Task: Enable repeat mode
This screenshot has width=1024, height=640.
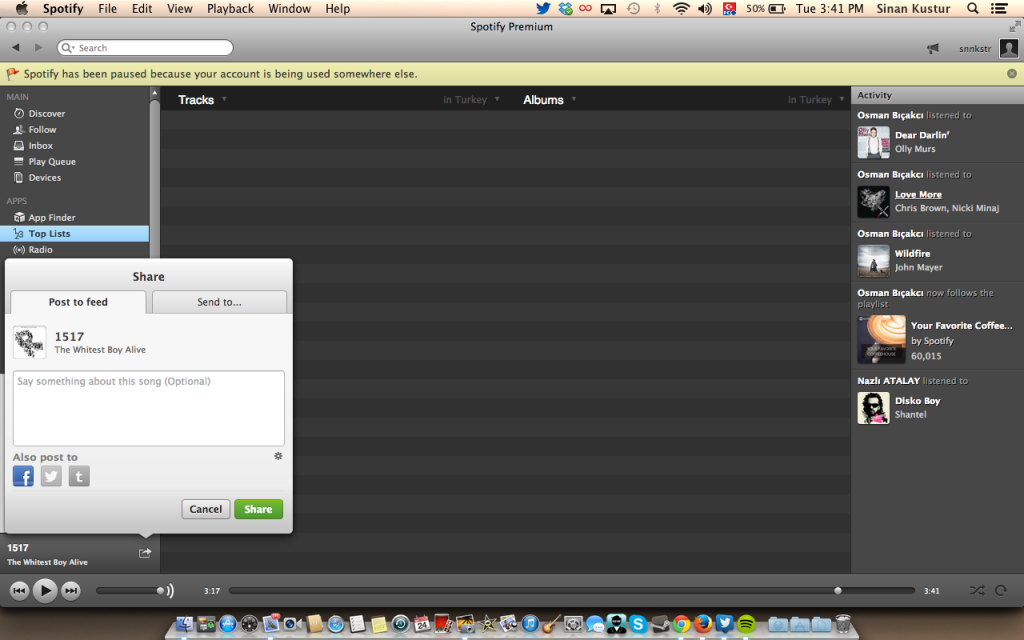Action: [x=1000, y=590]
